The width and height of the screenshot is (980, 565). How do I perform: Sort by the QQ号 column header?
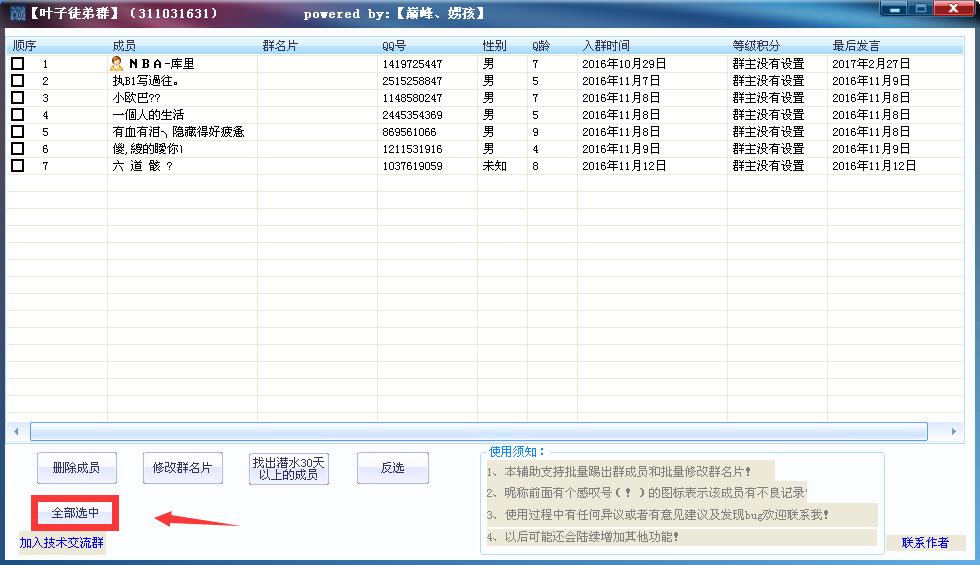[x=394, y=46]
